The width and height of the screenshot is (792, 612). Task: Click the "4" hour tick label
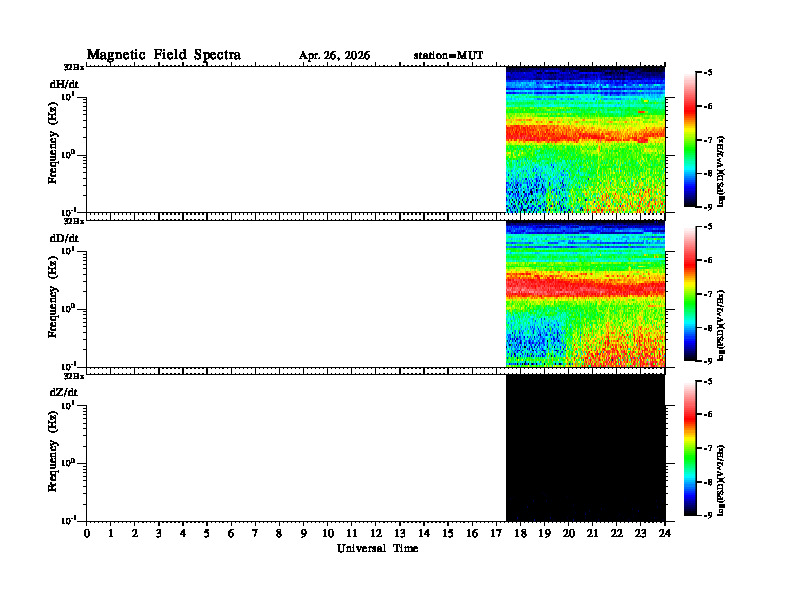click(183, 533)
